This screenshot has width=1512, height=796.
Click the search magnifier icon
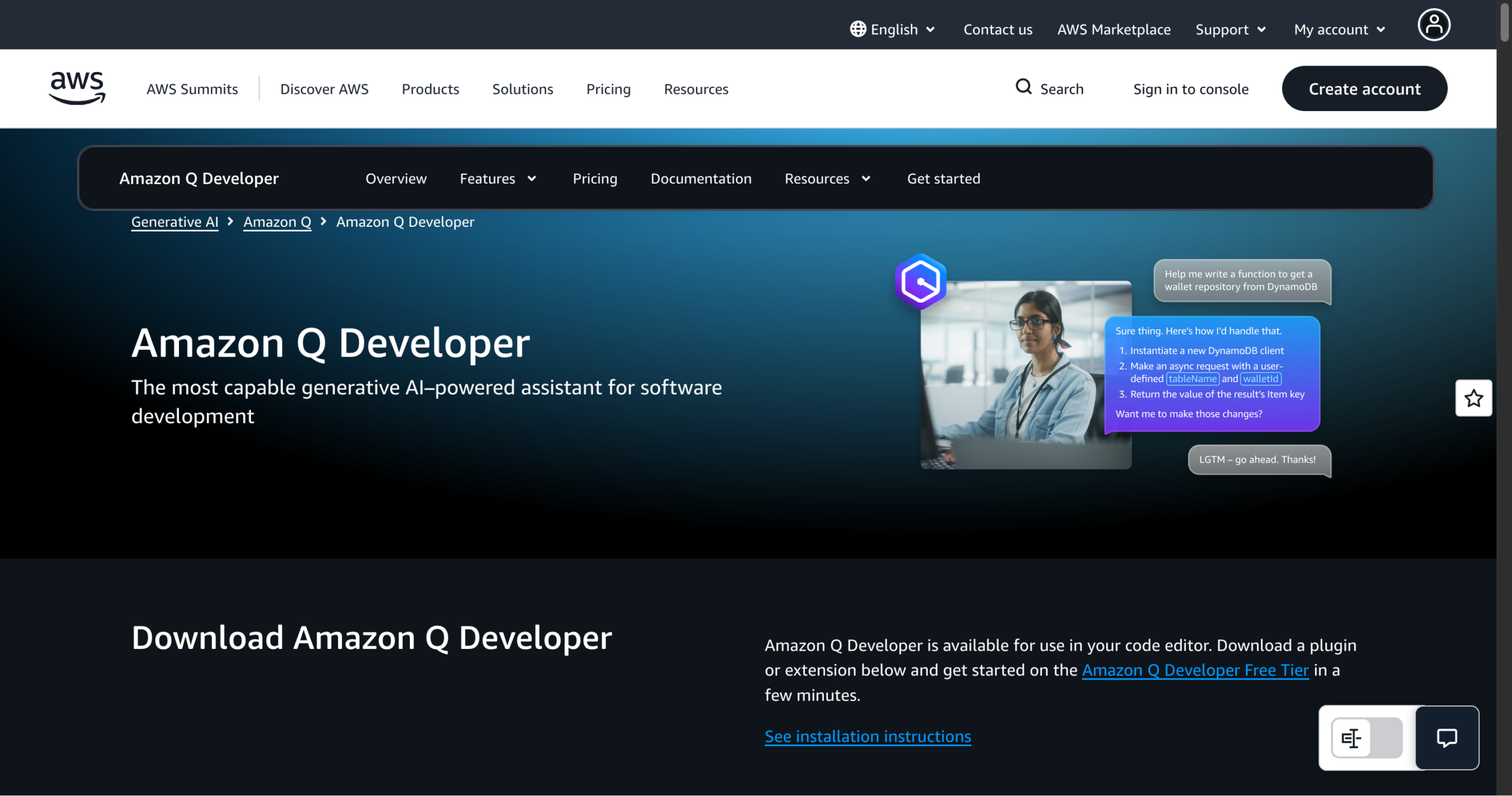pos(1024,87)
